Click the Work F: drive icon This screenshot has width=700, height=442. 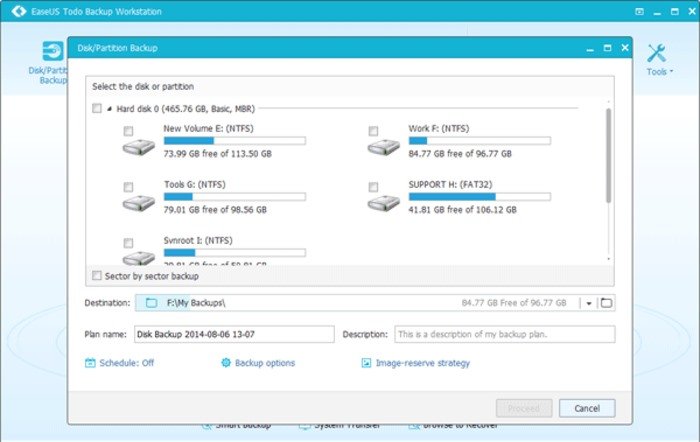[383, 147]
